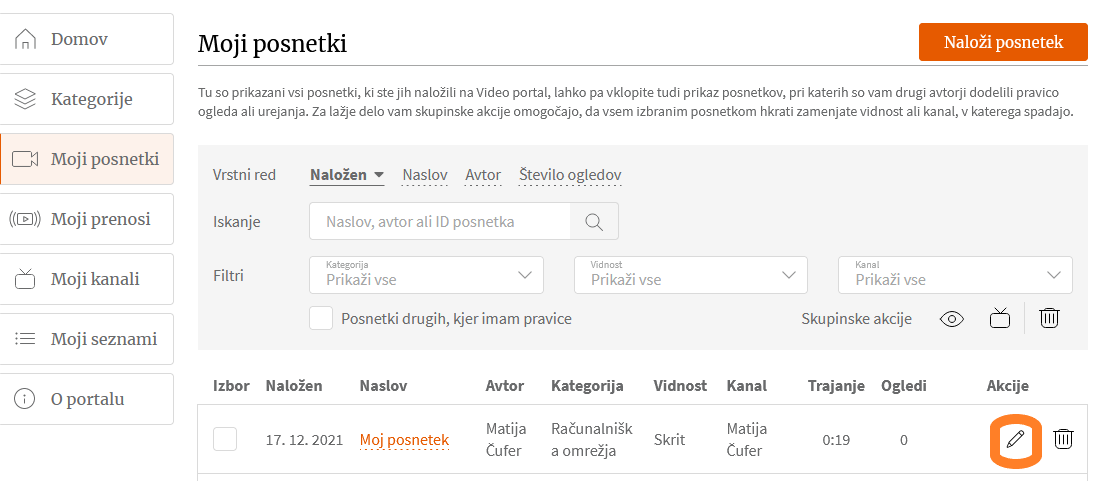
Task: Open the O portalu info page
Action: pyautogui.click(x=87, y=399)
